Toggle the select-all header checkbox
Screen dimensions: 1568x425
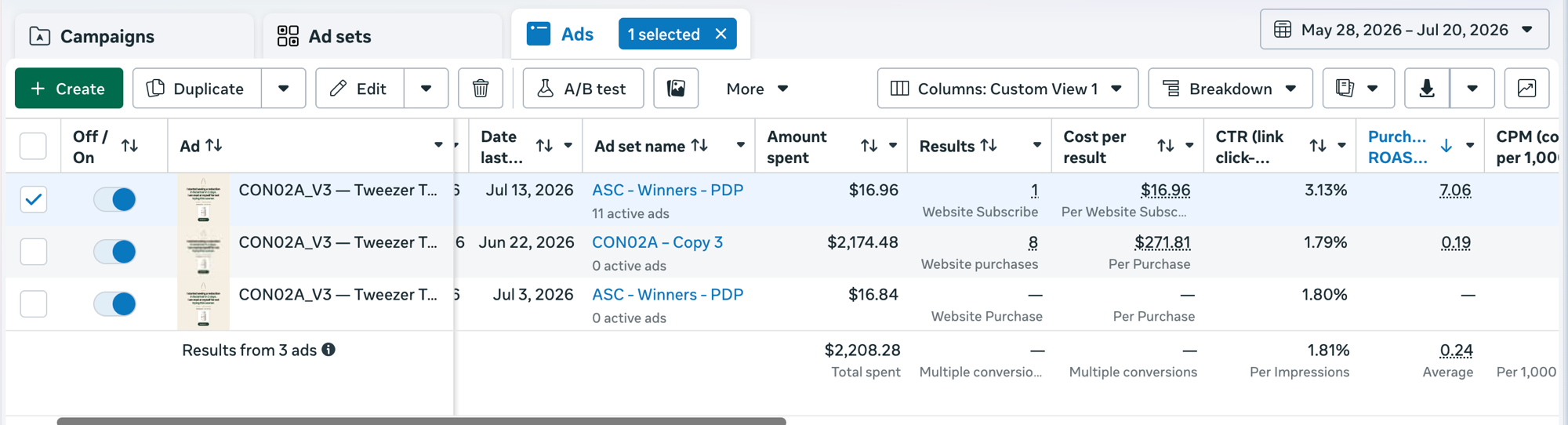pyautogui.click(x=33, y=146)
